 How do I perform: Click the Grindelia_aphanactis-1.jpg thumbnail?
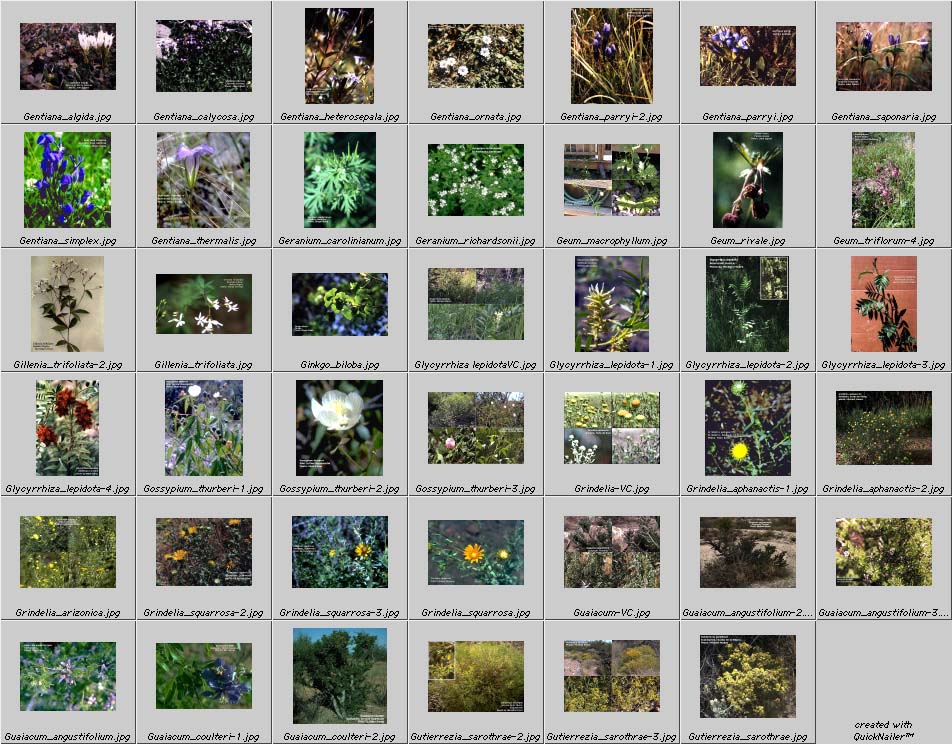click(x=748, y=428)
